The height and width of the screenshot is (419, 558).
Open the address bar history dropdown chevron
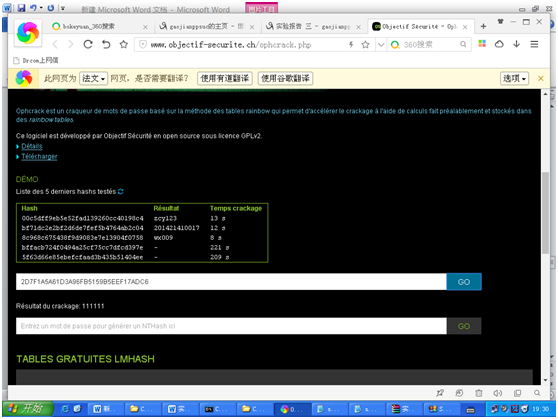(381, 44)
